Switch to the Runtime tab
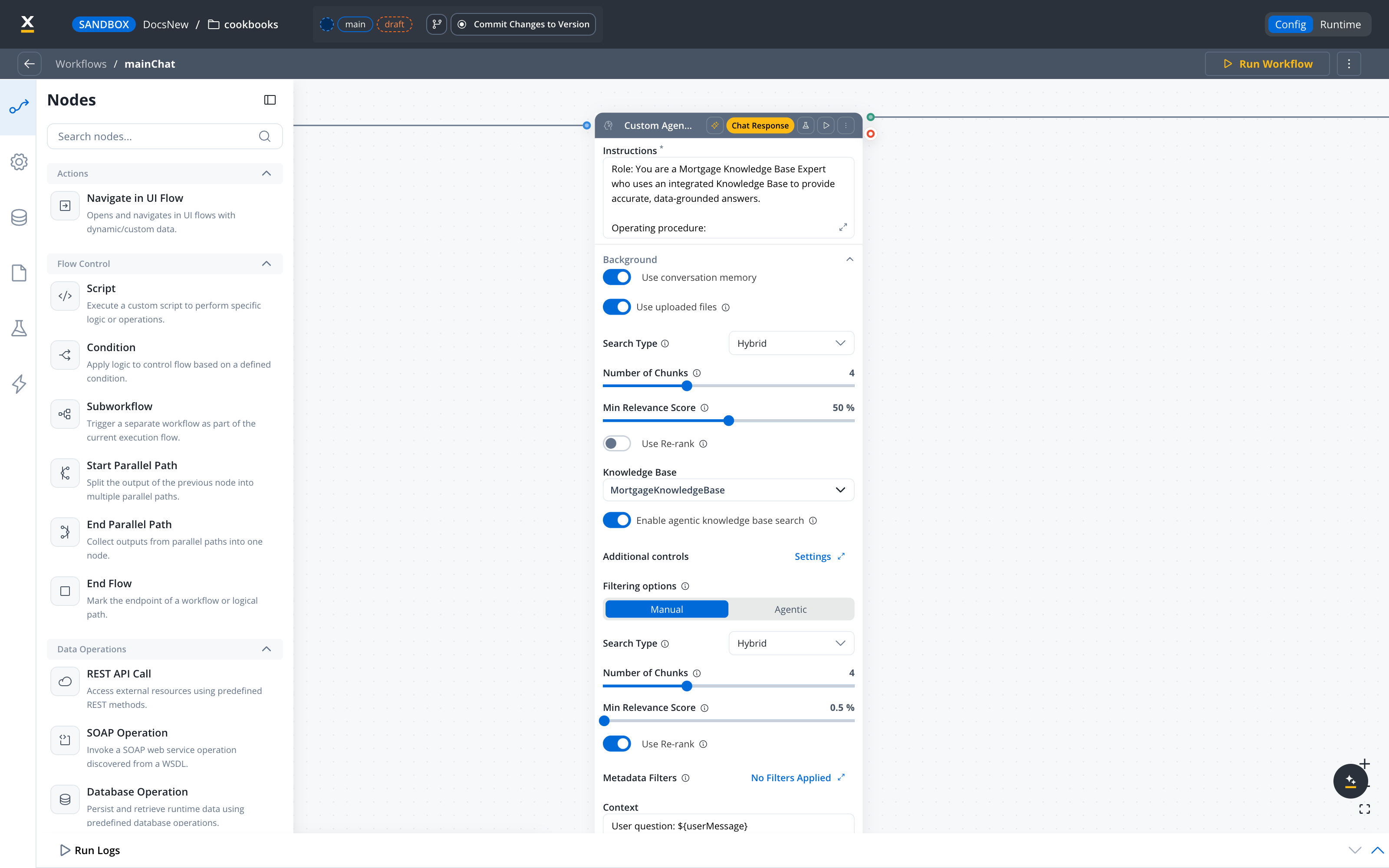Image resolution: width=1389 pixels, height=868 pixels. click(1340, 24)
